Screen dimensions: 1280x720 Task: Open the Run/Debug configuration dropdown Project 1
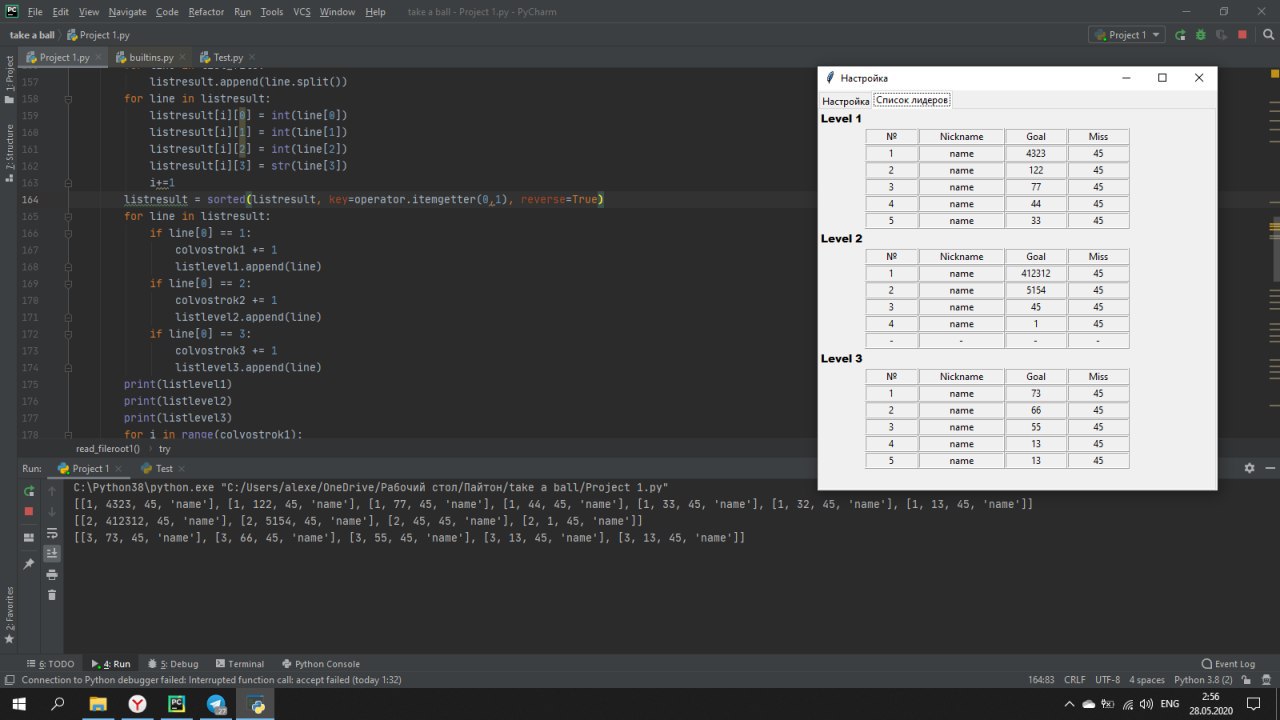[1127, 35]
